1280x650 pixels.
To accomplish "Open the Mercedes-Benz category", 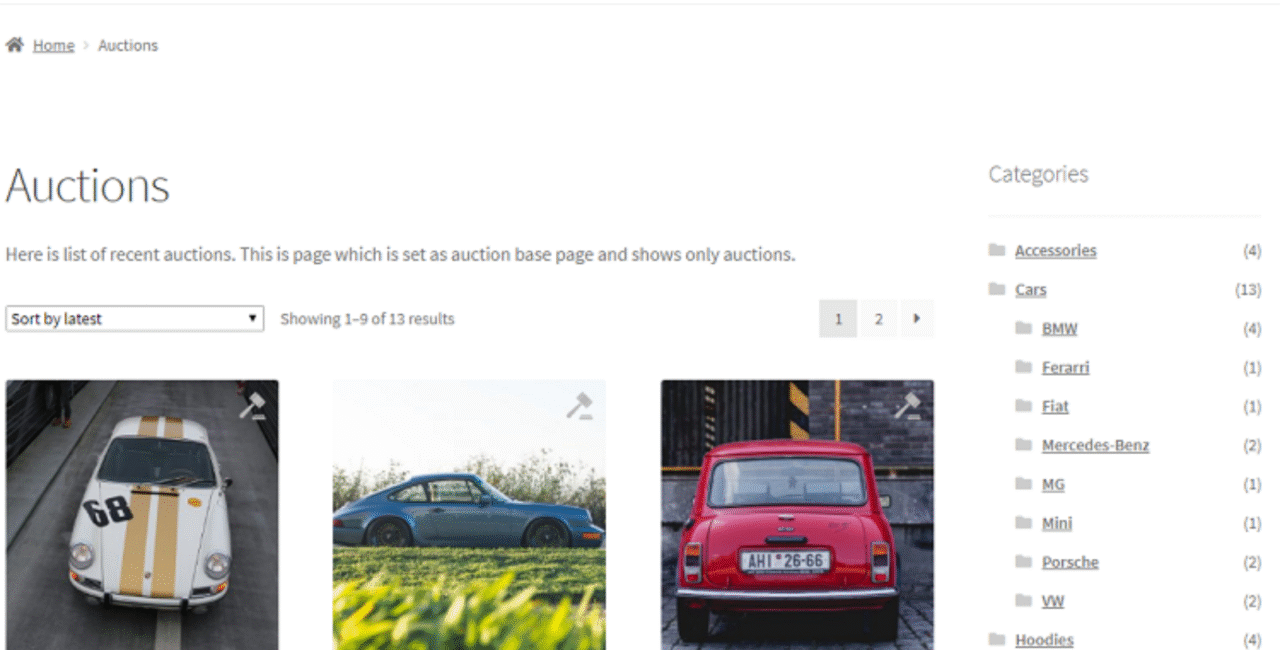I will pyautogui.click(x=1095, y=445).
